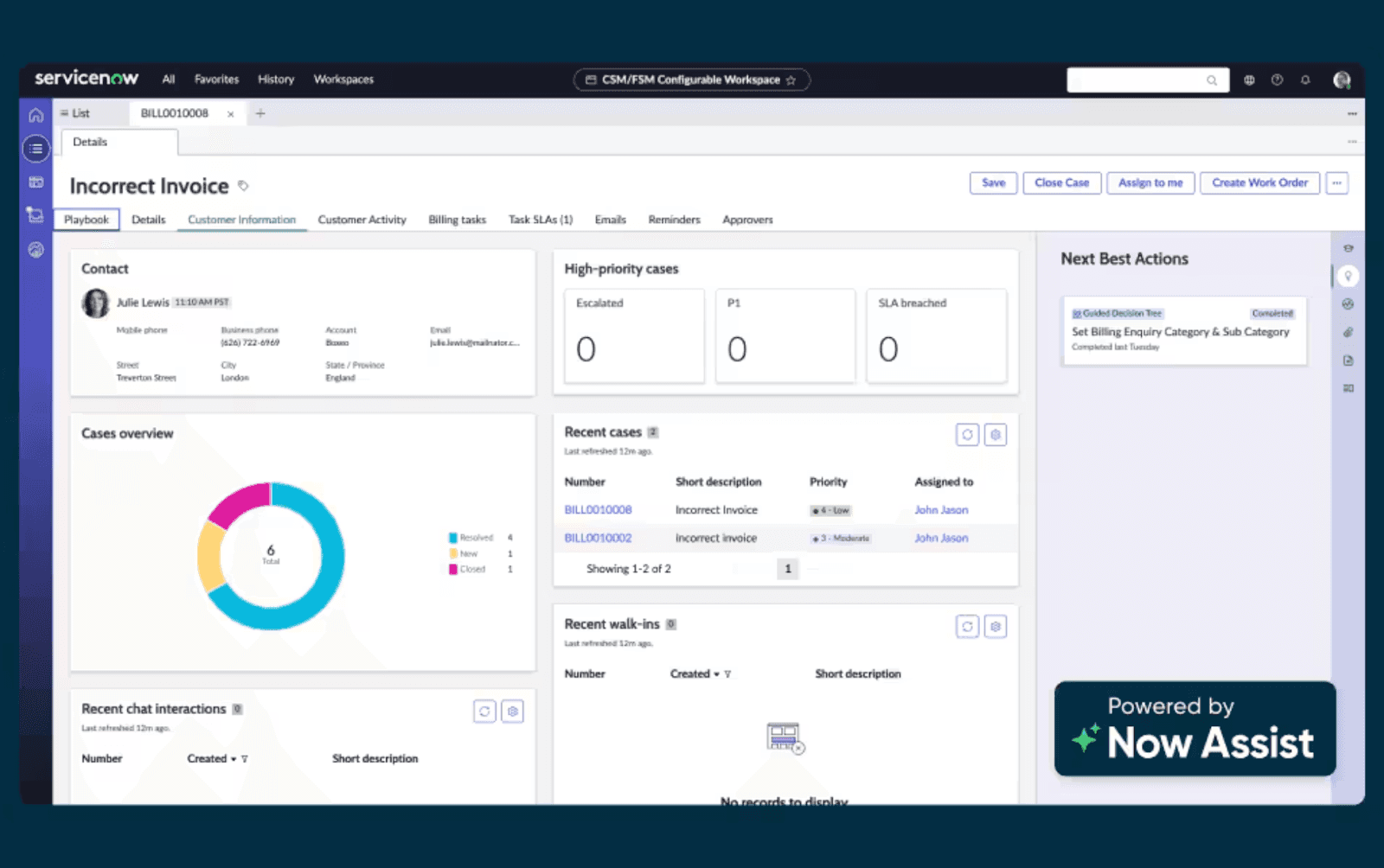Open the headset support sidebar icon
This screenshot has width=1384, height=868.
[x=35, y=250]
